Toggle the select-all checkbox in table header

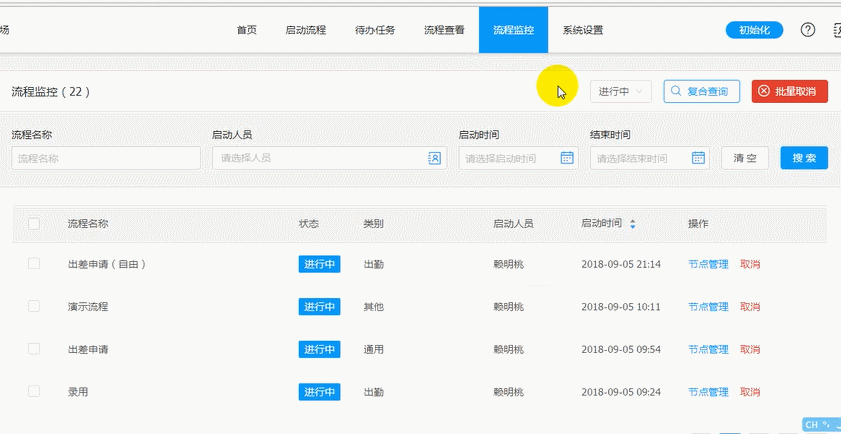34,224
